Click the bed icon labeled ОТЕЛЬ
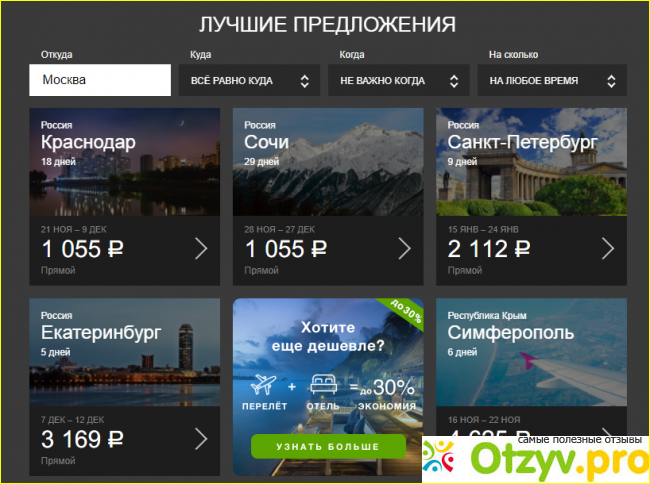The image size is (650, 484). [x=323, y=384]
